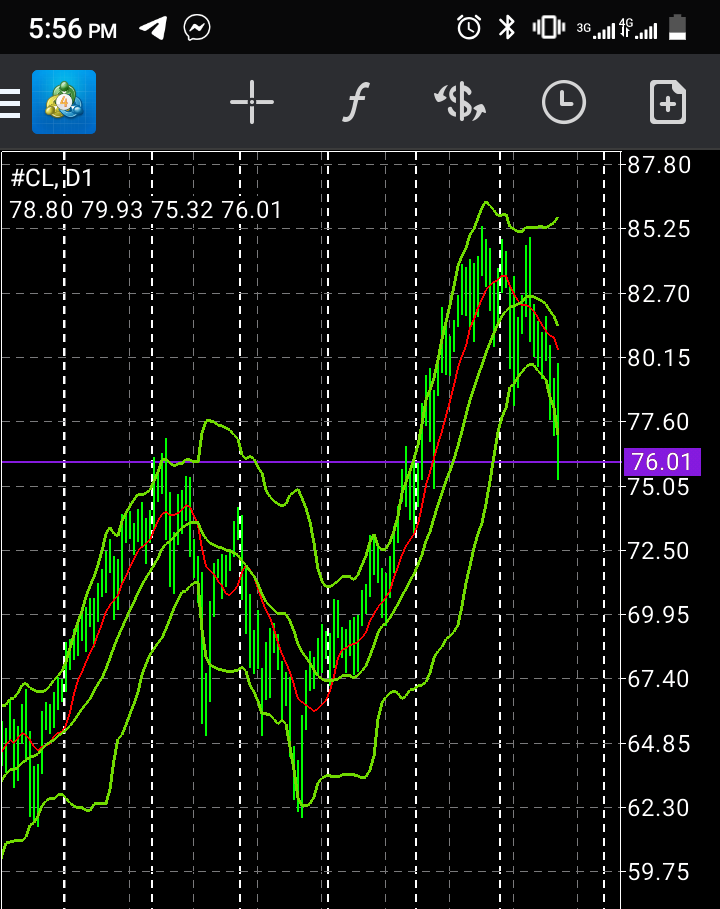Tap the alarm clock status icon
The height and width of the screenshot is (909, 720).
point(468,28)
